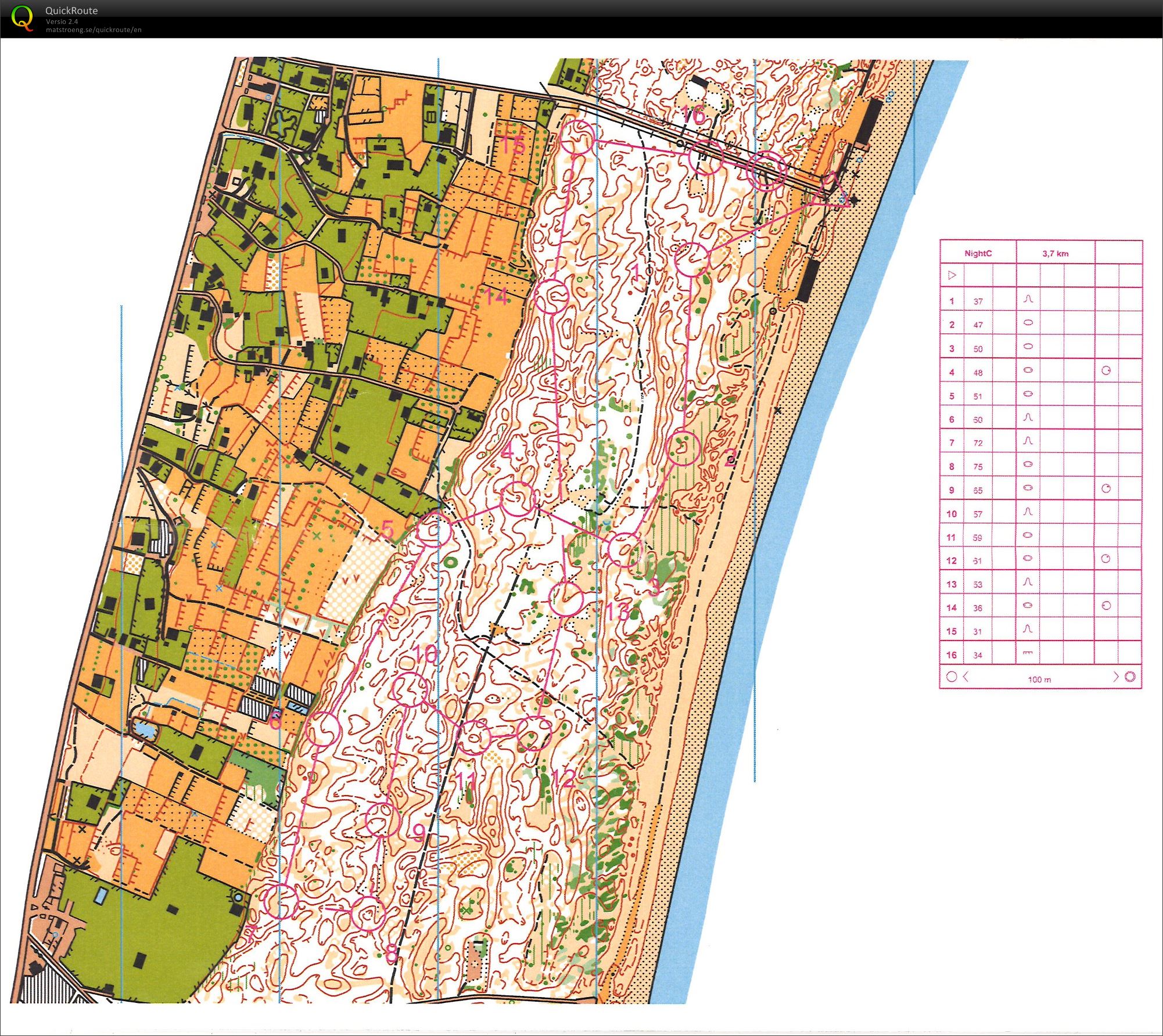Click the depression symbol in table row 2
Viewport: 1163px width, 1036px height.
(x=1028, y=323)
